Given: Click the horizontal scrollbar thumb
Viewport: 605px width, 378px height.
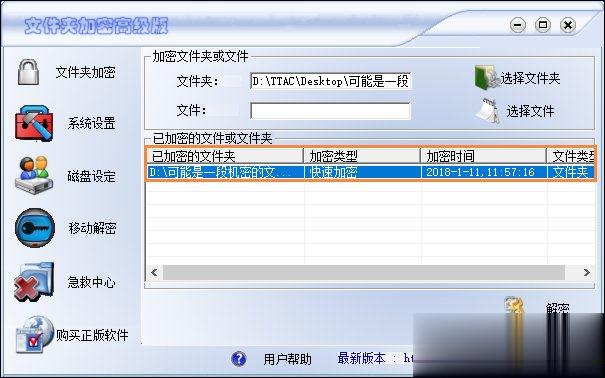Looking at the screenshot, I should click(x=364, y=272).
